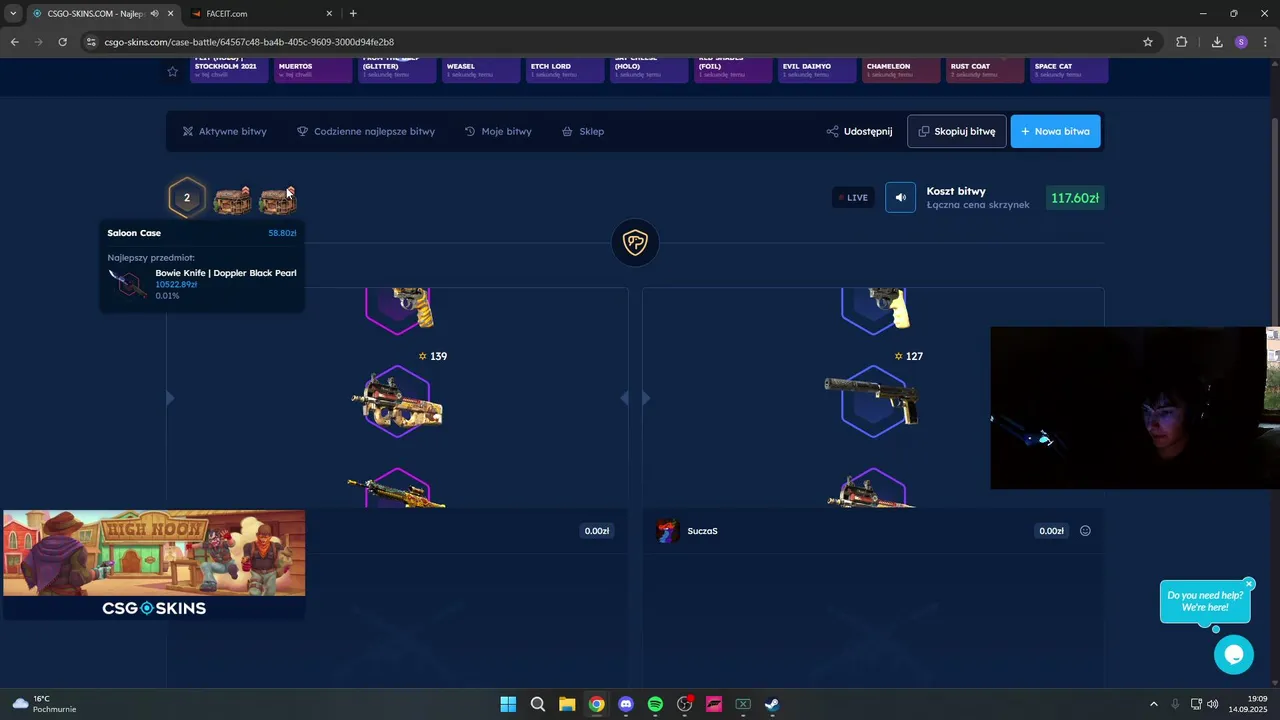Open taskbar Search
This screenshot has width=1280, height=720.
538,704
